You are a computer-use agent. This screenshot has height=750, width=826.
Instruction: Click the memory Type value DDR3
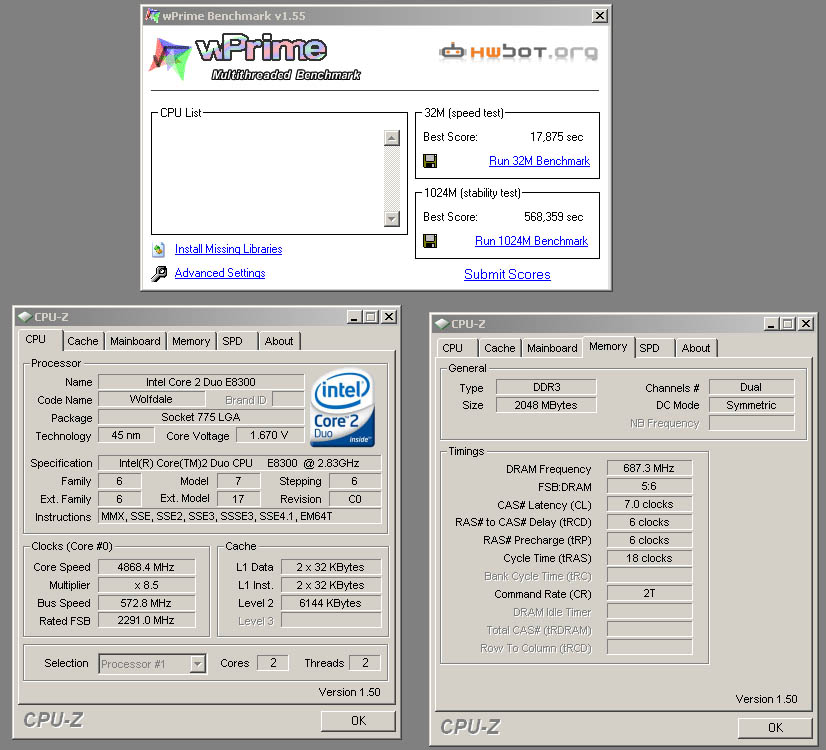[546, 387]
